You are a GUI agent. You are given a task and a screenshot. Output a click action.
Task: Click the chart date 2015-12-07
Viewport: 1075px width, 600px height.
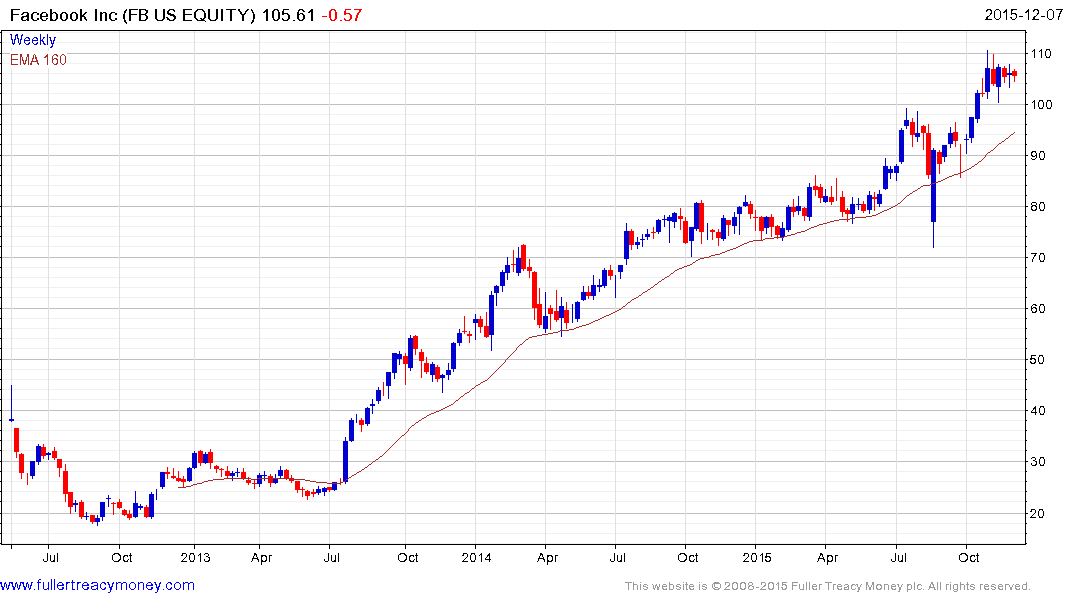pos(1024,14)
